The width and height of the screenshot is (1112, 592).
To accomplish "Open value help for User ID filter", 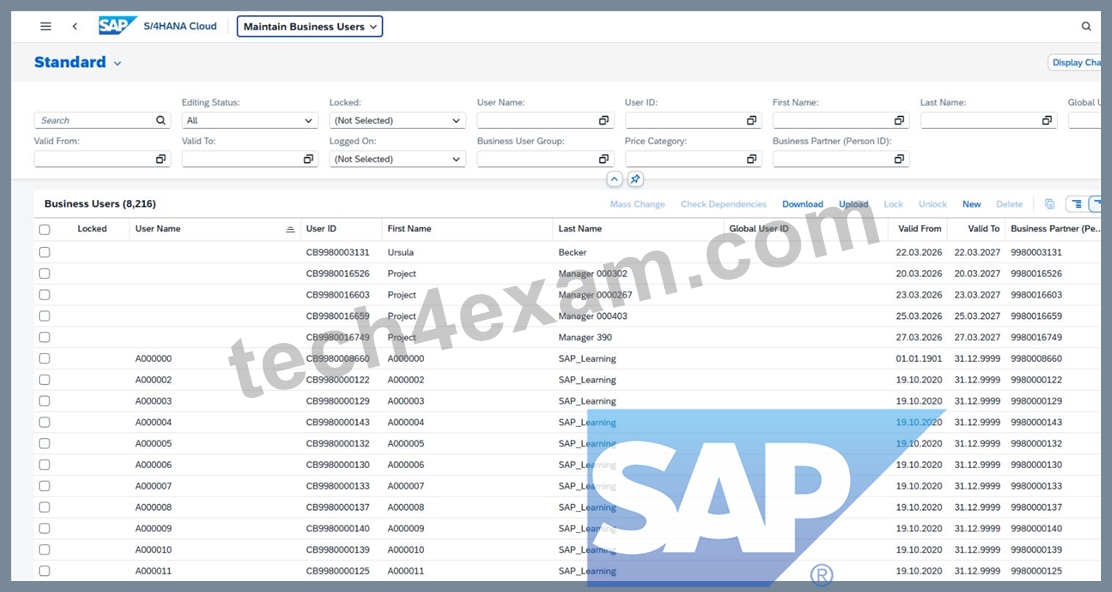I will coord(751,121).
